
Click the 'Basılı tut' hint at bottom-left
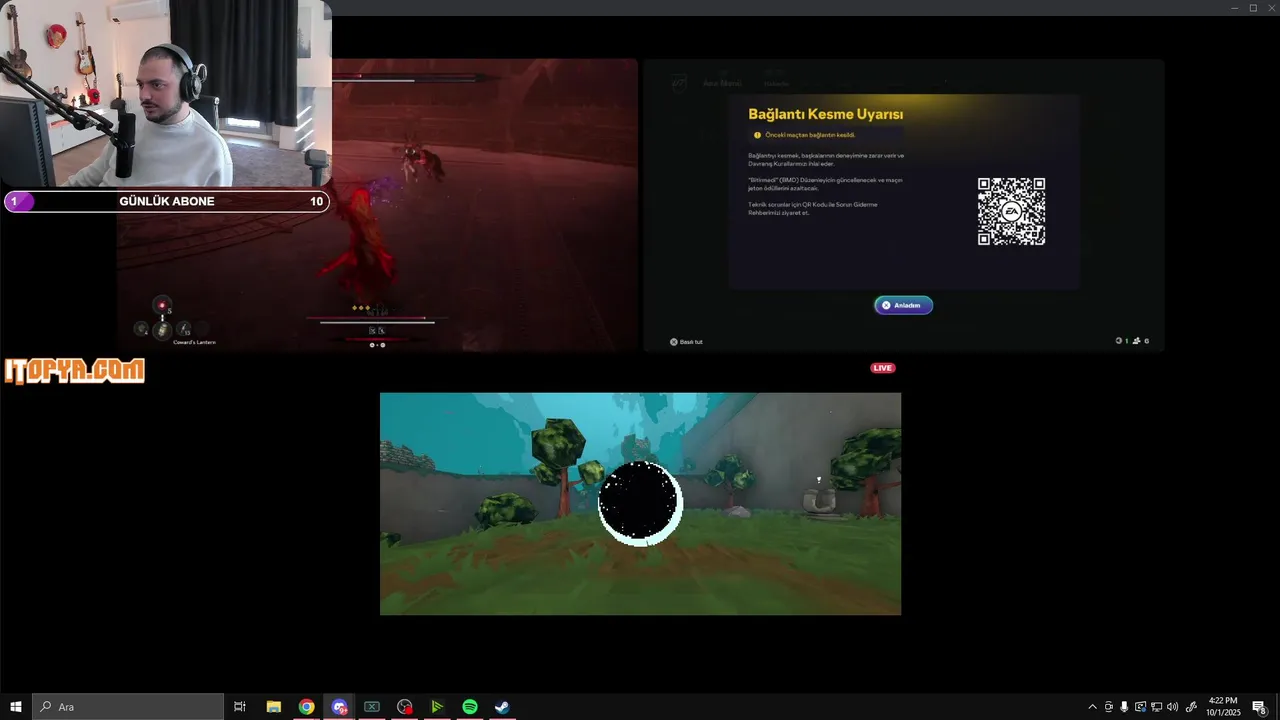click(686, 342)
